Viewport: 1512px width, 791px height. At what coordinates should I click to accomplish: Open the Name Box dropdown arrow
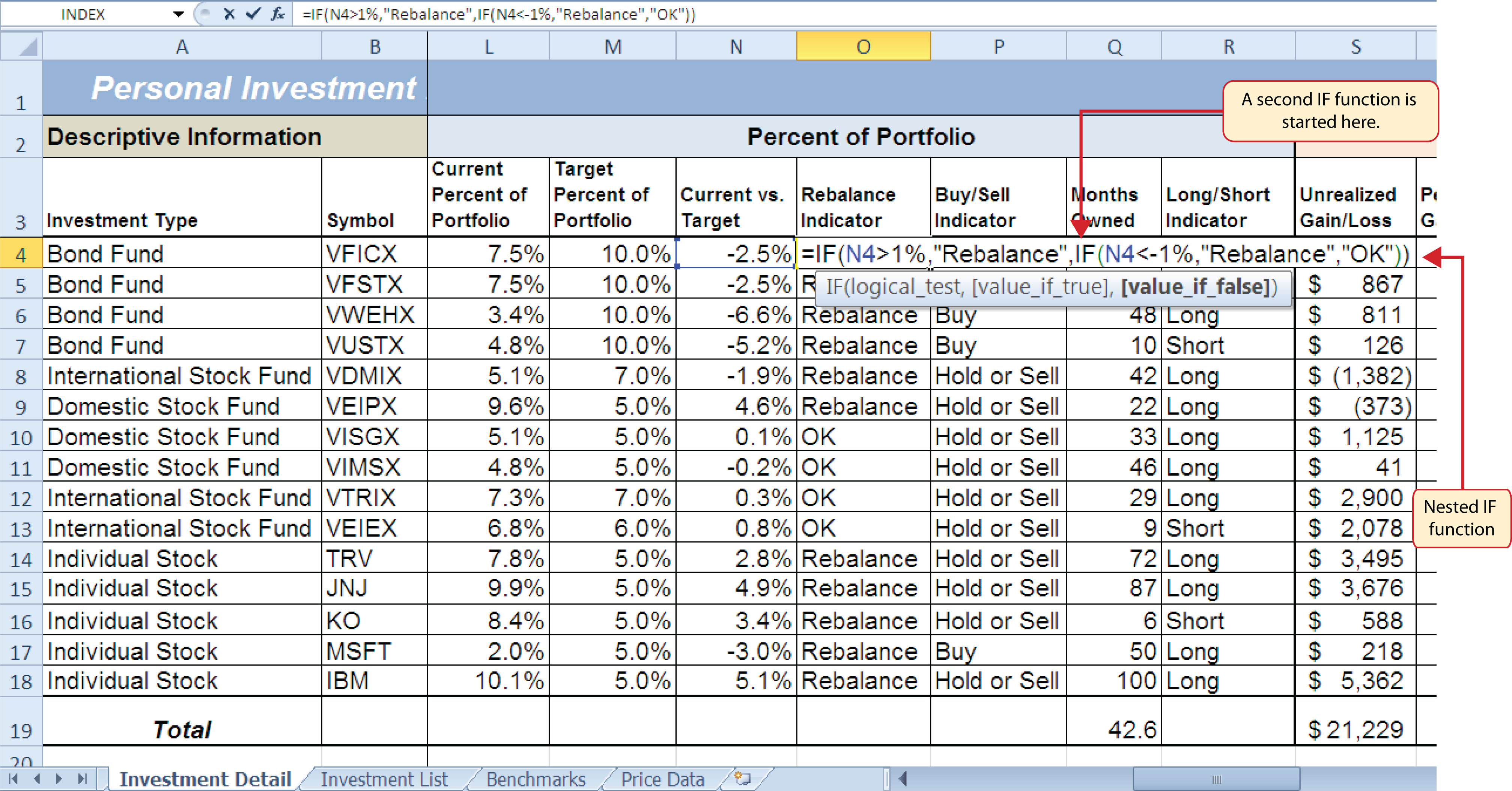tap(178, 14)
